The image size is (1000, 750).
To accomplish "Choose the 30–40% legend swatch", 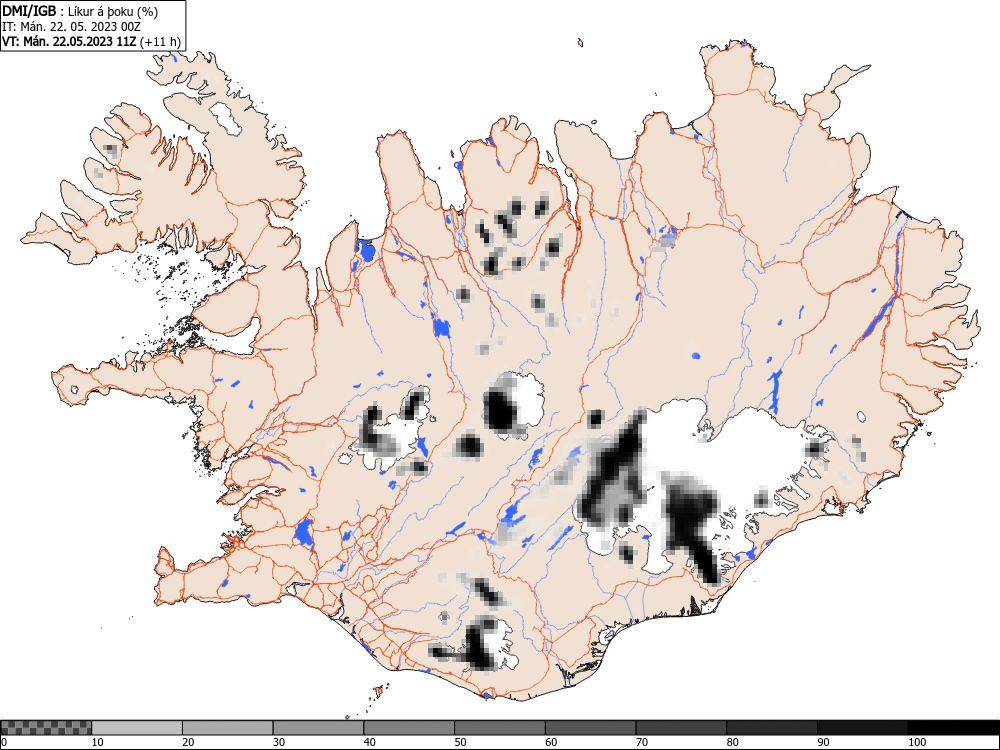I will (x=318, y=728).
